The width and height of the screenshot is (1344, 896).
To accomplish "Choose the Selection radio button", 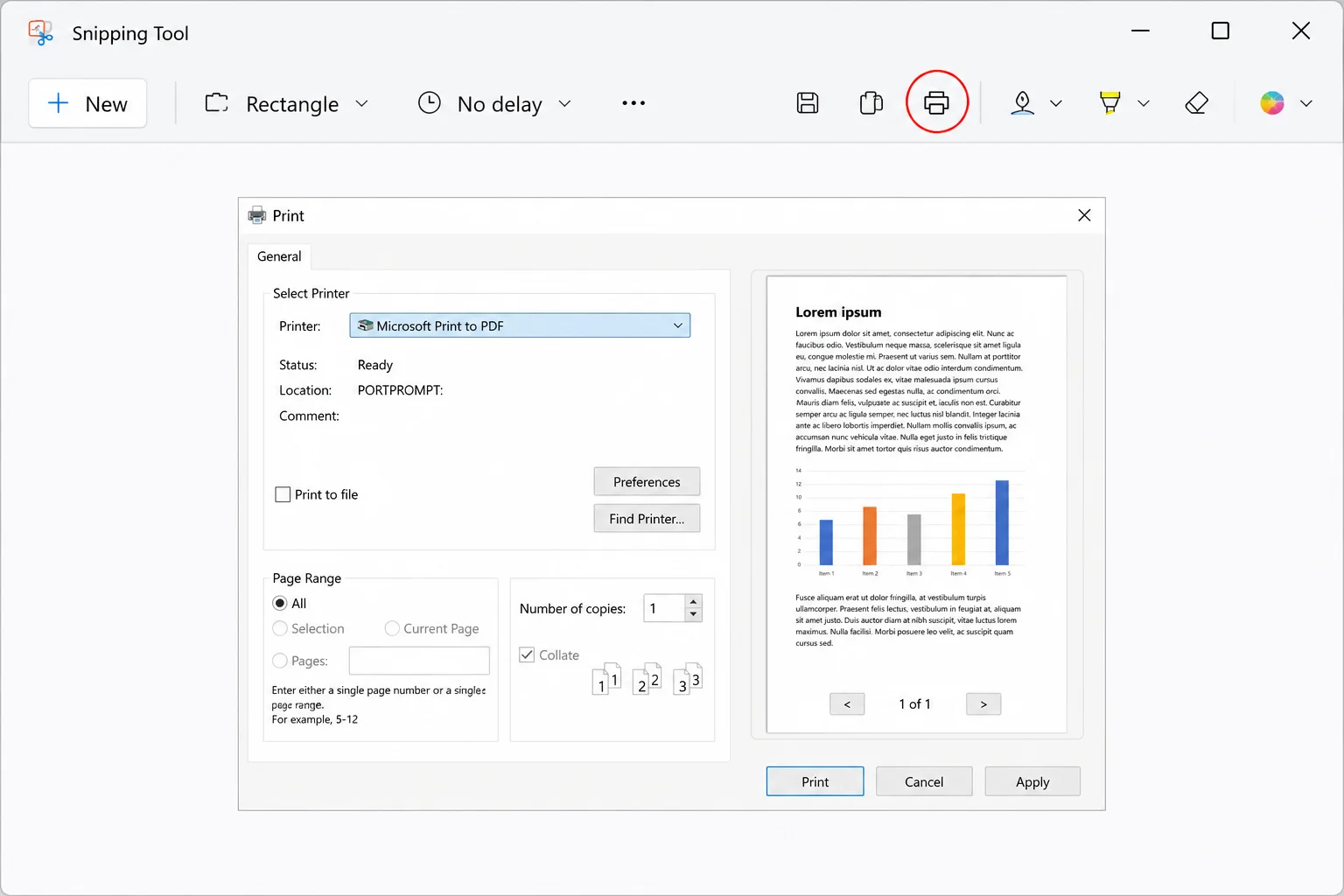I will click(x=280, y=628).
